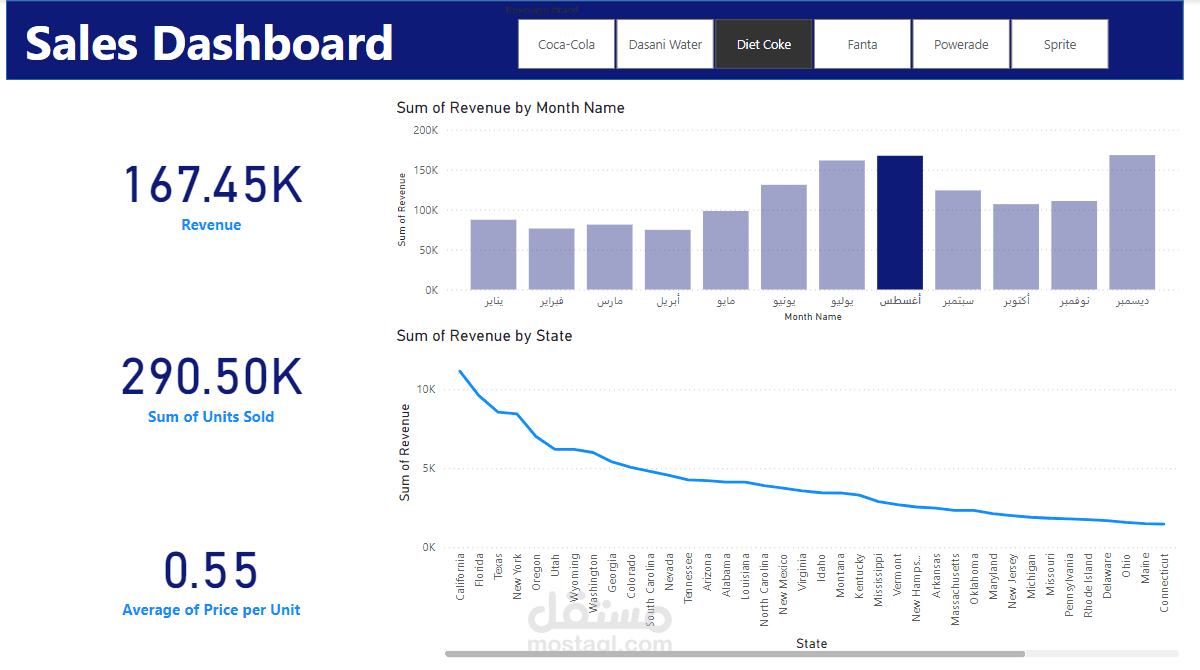Select the 290.50K Sum of Units Sold card
The width and height of the screenshot is (1200, 670).
[x=211, y=389]
